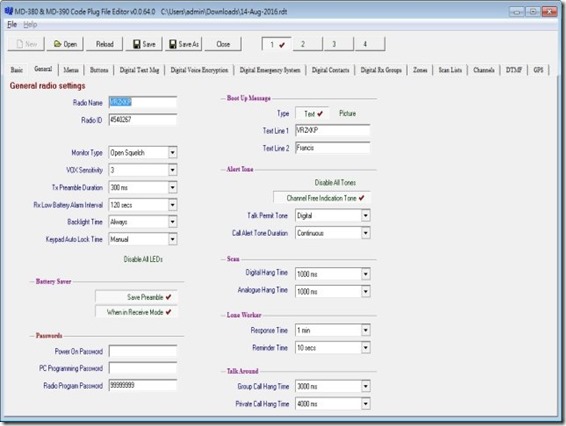Switch to file slot 3
566x426 pixels.
(339, 44)
